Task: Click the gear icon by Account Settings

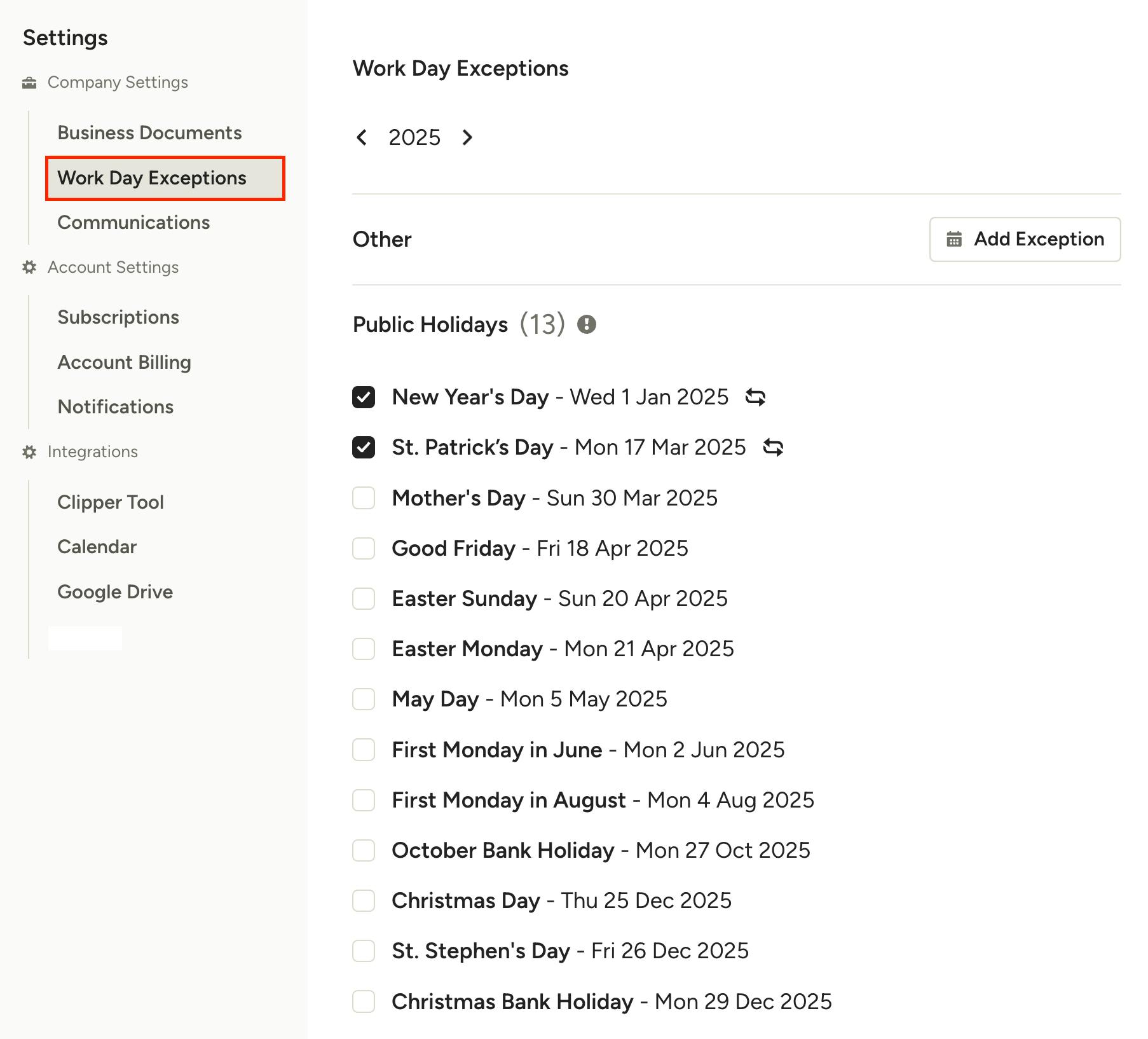Action: (29, 267)
